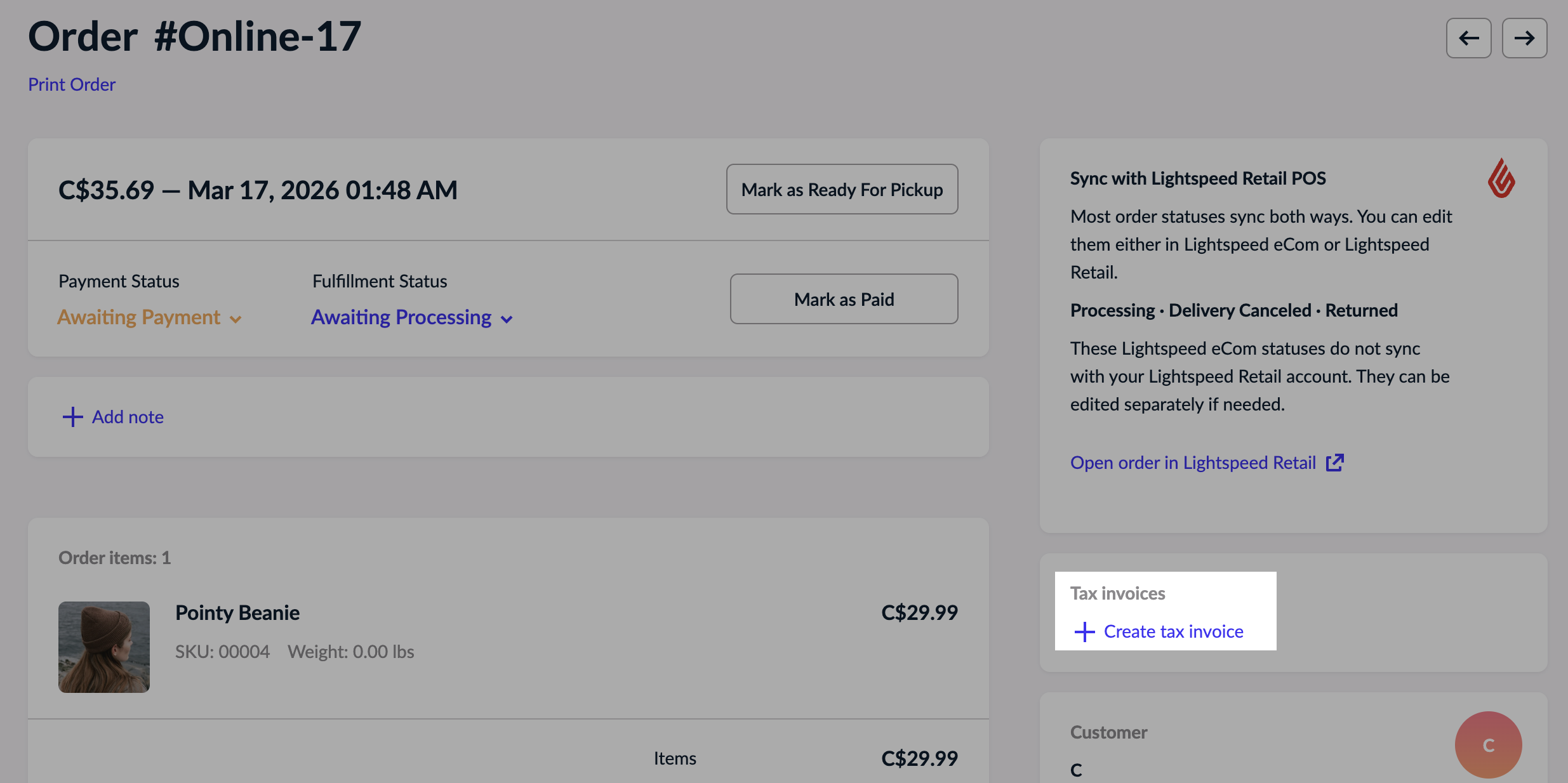Expand the payment status chevron arrow
The width and height of the screenshot is (1568, 783).
[236, 319]
